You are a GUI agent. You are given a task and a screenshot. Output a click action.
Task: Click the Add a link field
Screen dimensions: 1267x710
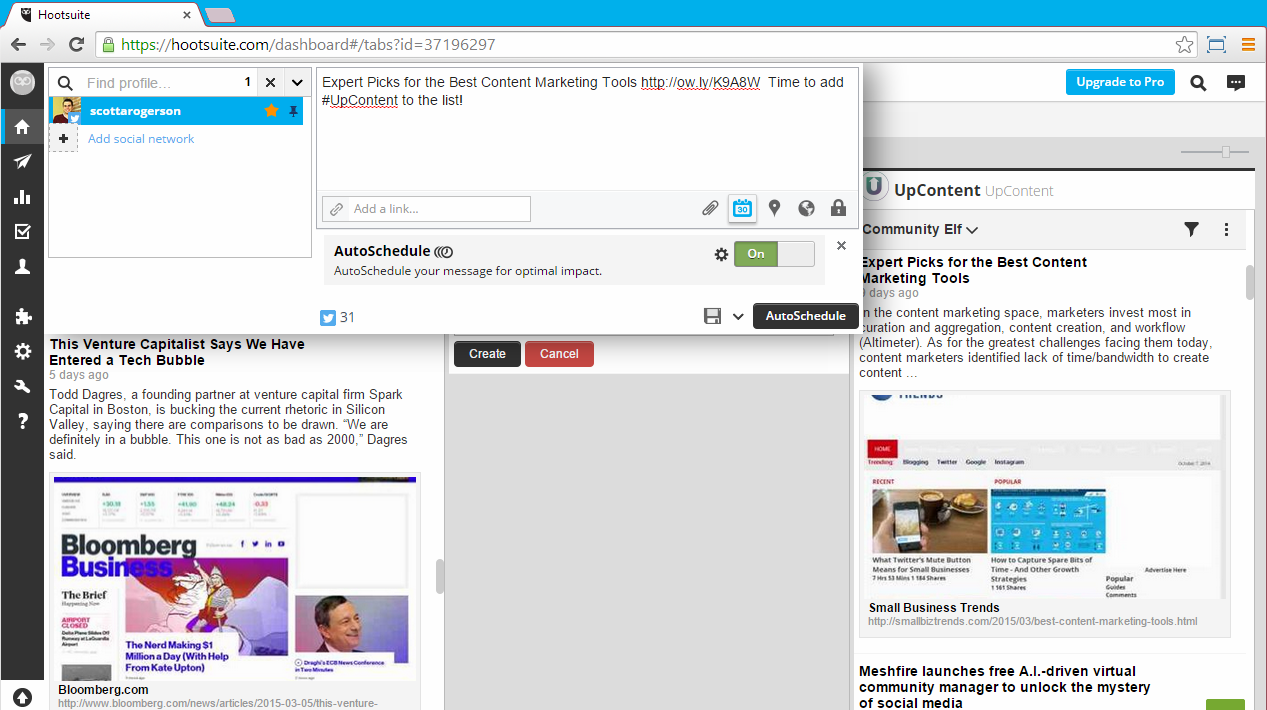tap(426, 209)
